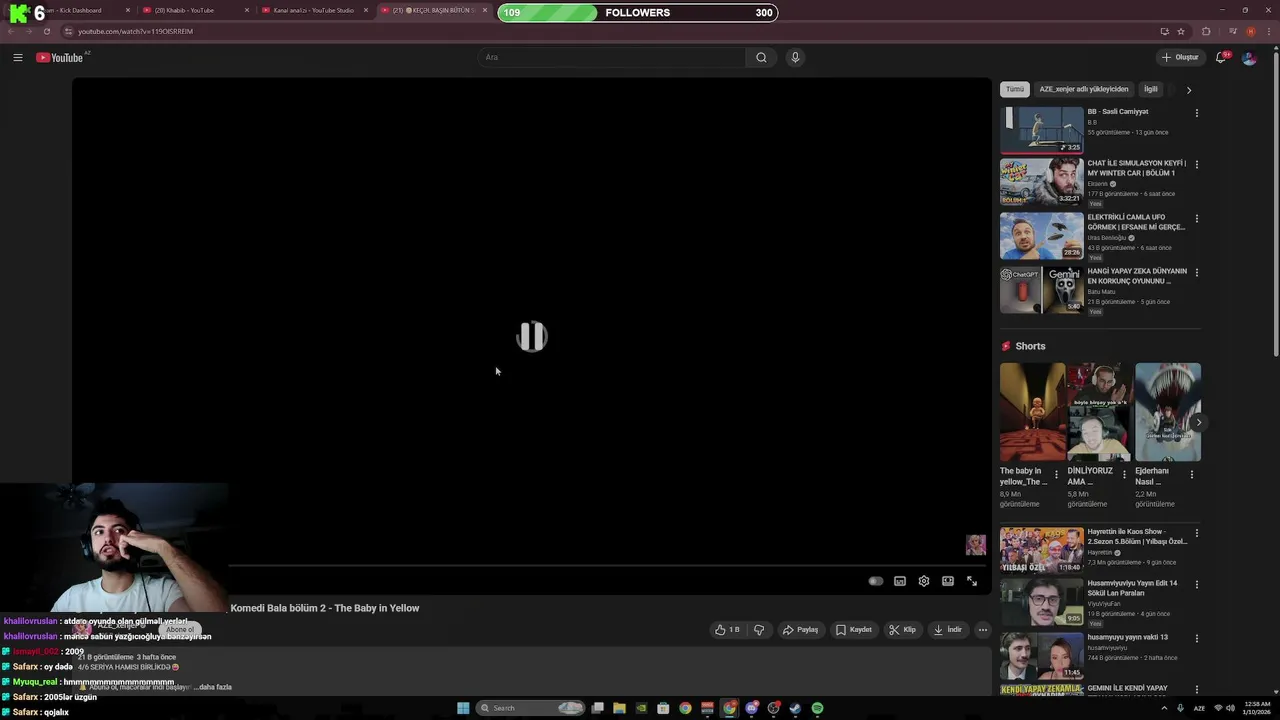This screenshot has width=1280, height=720.
Task: Select the Tümü filter chip
Action: tap(1015, 89)
